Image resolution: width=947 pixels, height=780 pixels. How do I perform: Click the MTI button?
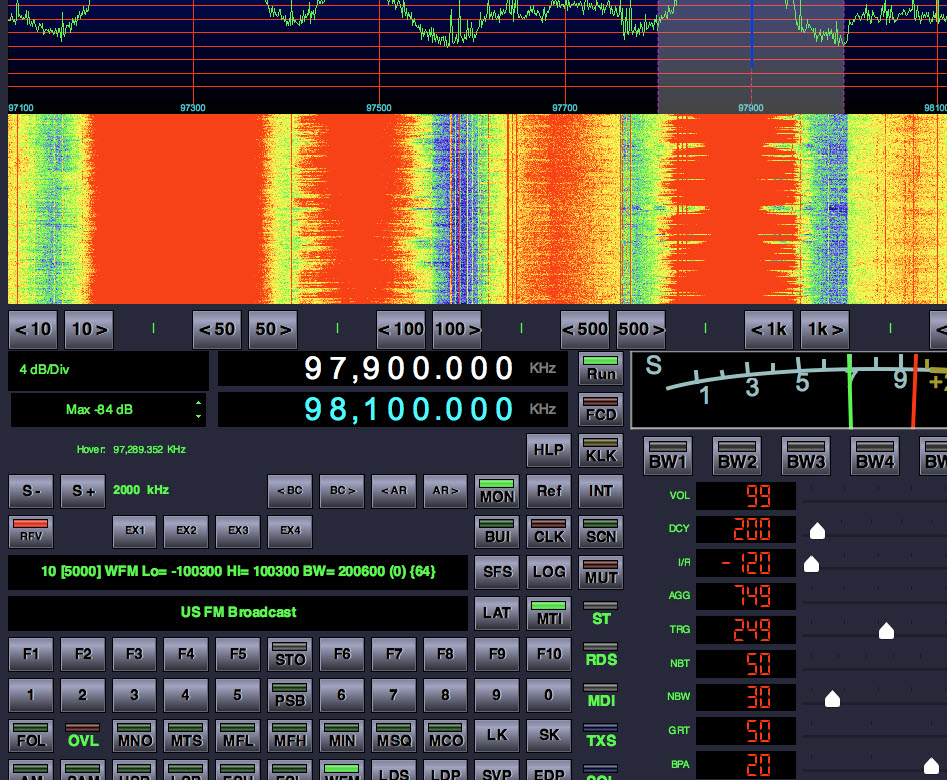(549, 613)
